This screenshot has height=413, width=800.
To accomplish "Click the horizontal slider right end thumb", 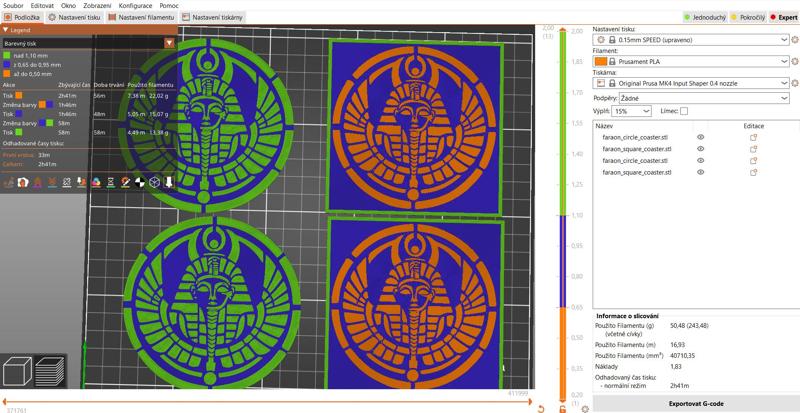I will (x=532, y=401).
